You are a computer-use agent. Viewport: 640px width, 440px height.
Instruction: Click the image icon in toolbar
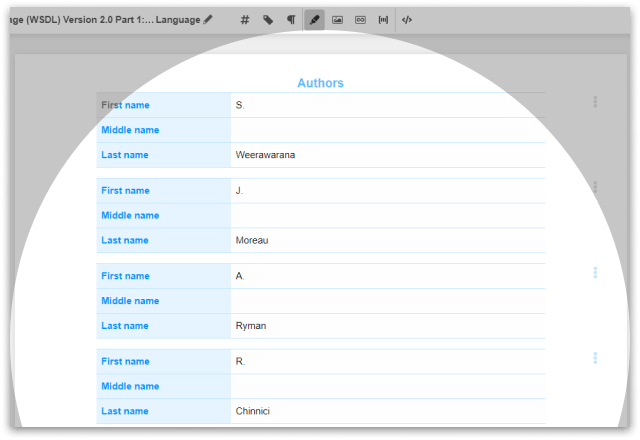[337, 19]
